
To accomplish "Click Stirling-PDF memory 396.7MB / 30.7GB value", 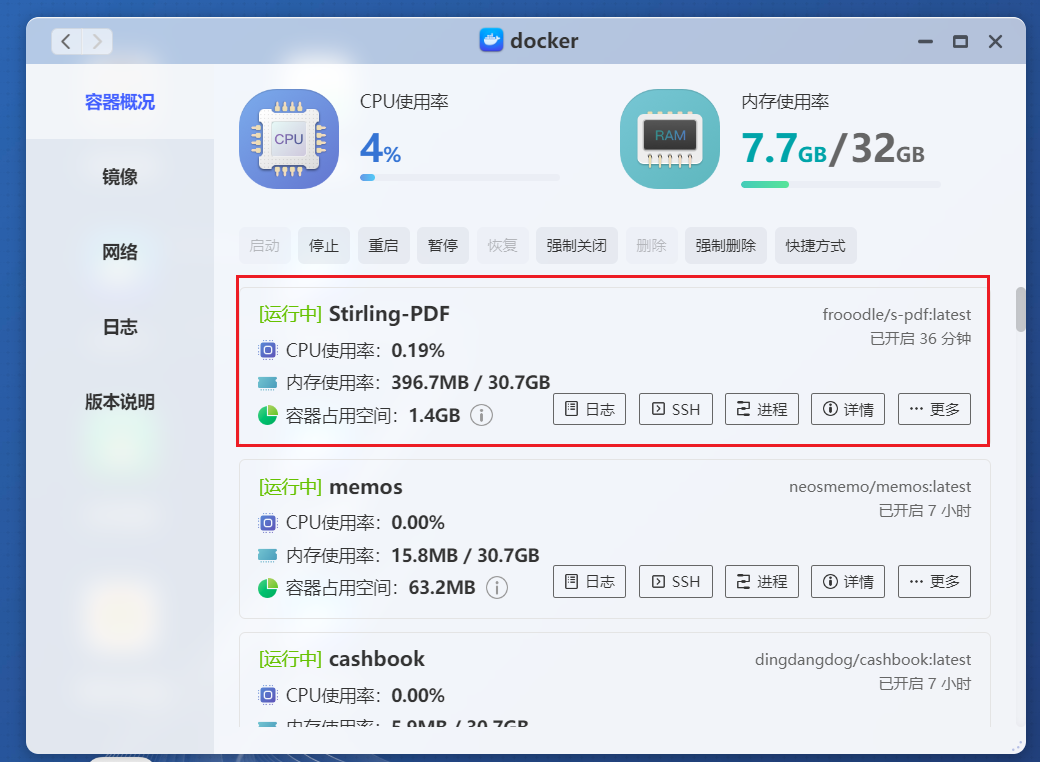I will pyautogui.click(x=471, y=383).
